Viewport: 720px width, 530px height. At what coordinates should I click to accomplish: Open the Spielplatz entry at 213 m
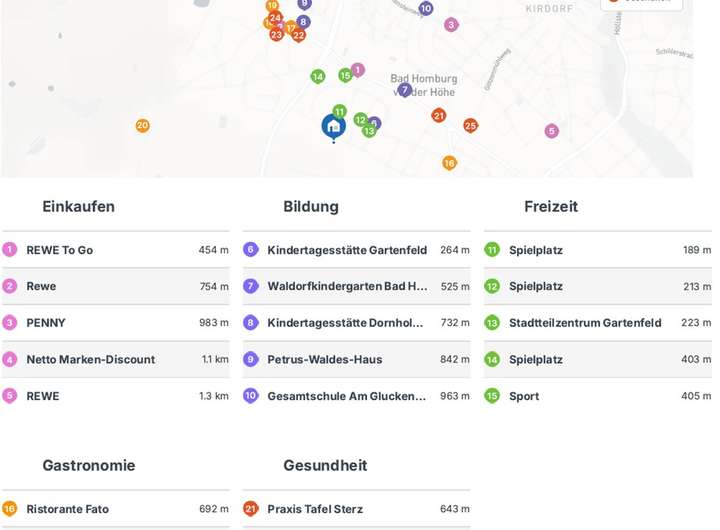[x=598, y=286]
